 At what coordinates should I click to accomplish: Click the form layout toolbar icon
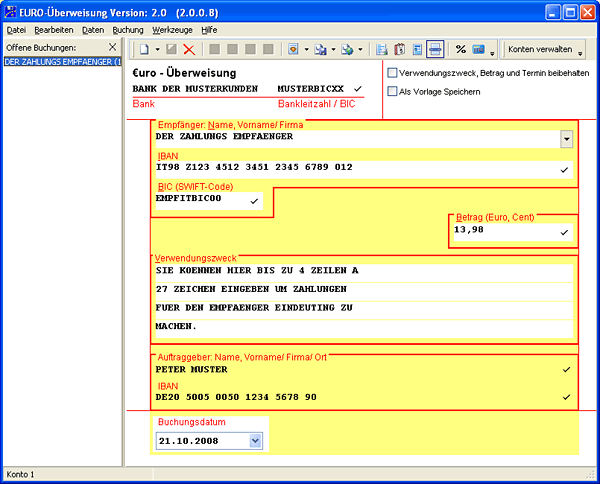[x=417, y=49]
